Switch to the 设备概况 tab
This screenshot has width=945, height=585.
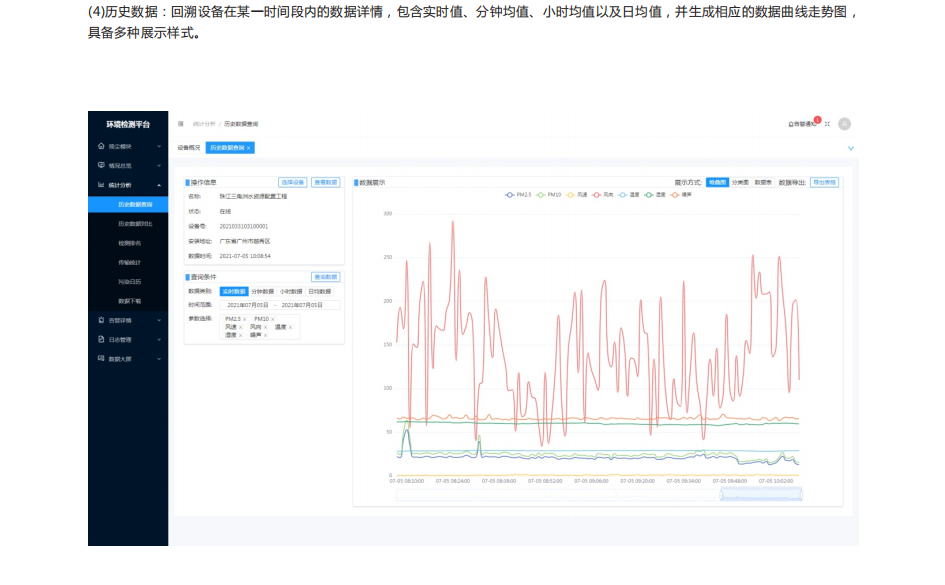coord(189,148)
